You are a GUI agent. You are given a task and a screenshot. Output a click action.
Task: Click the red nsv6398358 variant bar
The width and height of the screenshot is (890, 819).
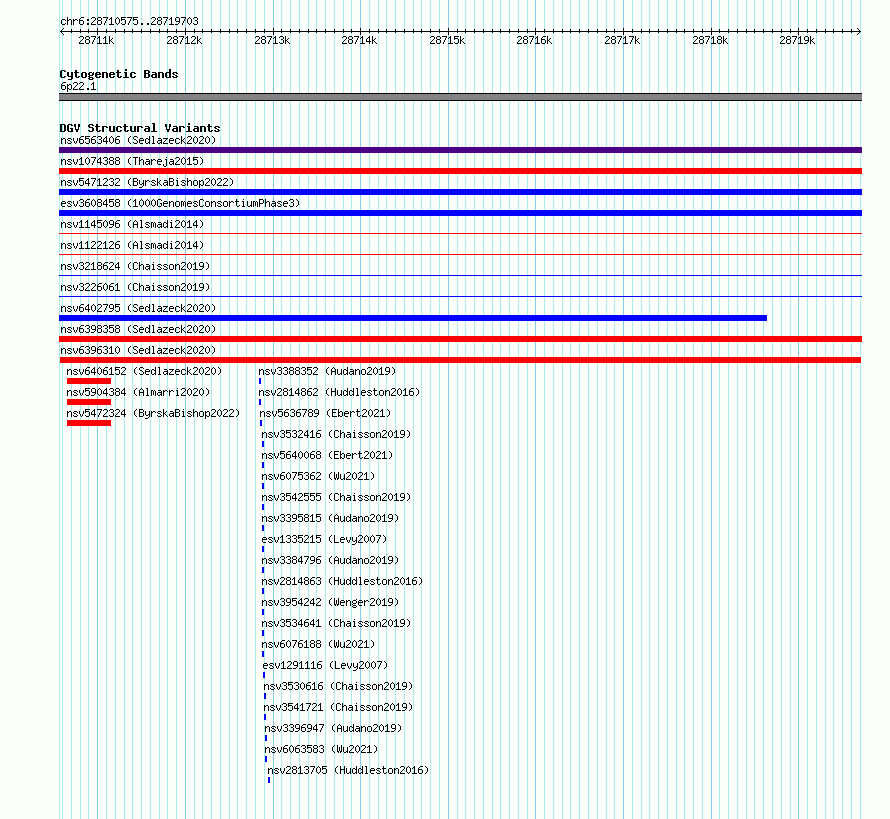coord(460,339)
